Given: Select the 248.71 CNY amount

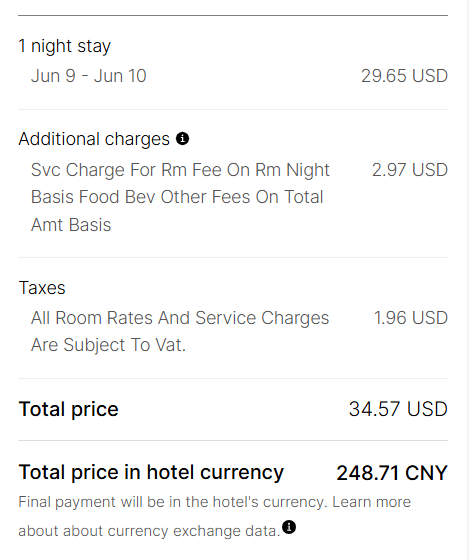Looking at the screenshot, I should point(392,473).
